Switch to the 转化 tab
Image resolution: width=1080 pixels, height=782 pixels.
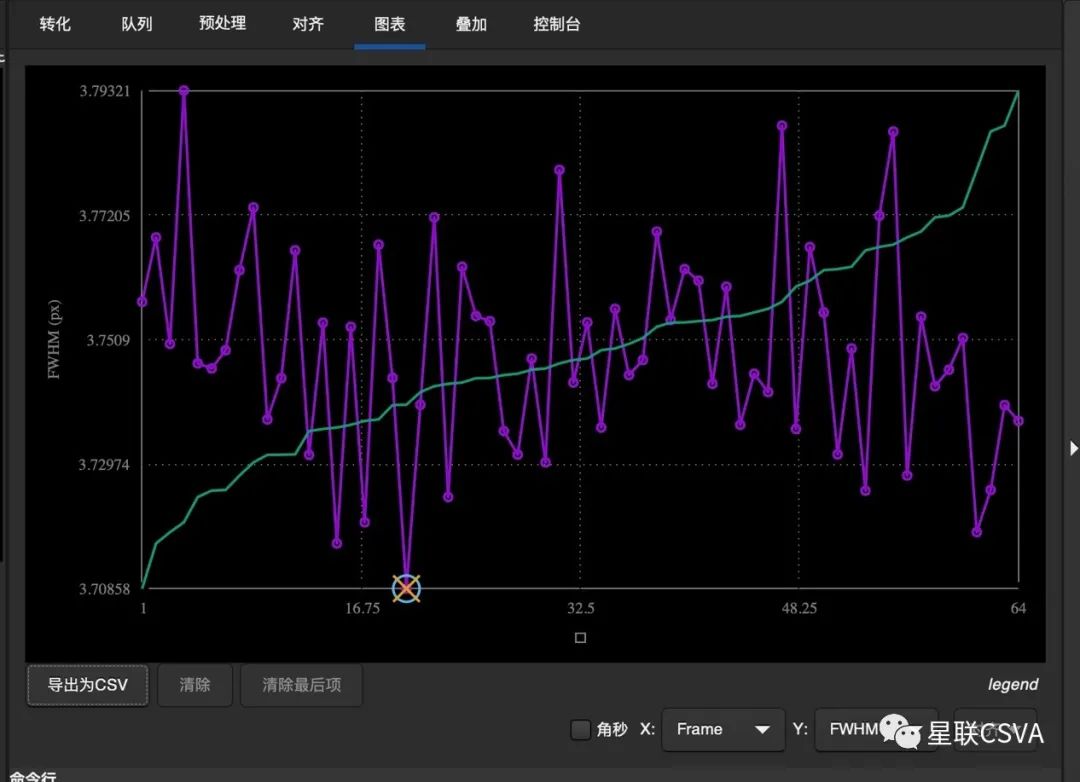click(55, 24)
